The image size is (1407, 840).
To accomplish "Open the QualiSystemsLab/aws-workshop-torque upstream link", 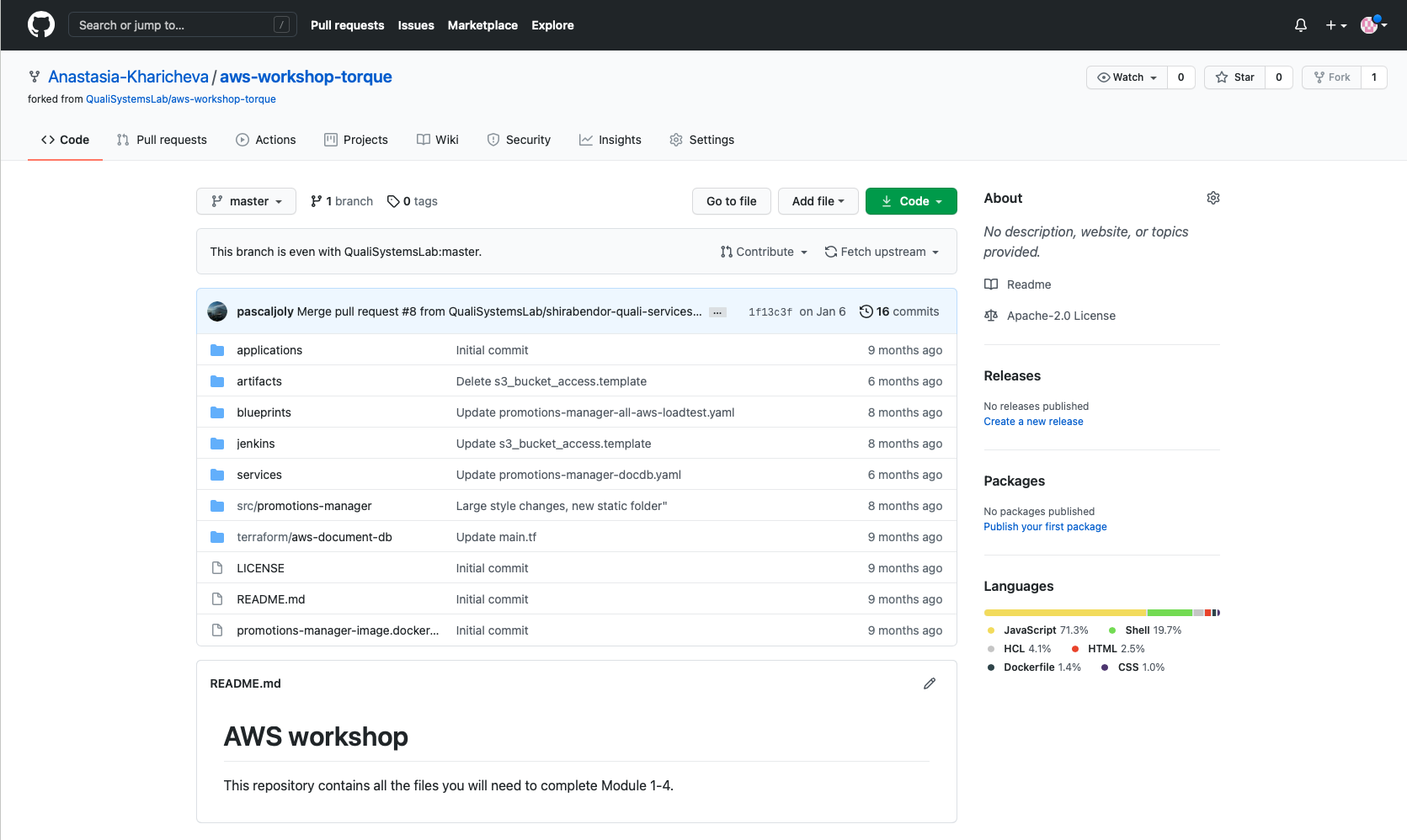I will point(181,99).
